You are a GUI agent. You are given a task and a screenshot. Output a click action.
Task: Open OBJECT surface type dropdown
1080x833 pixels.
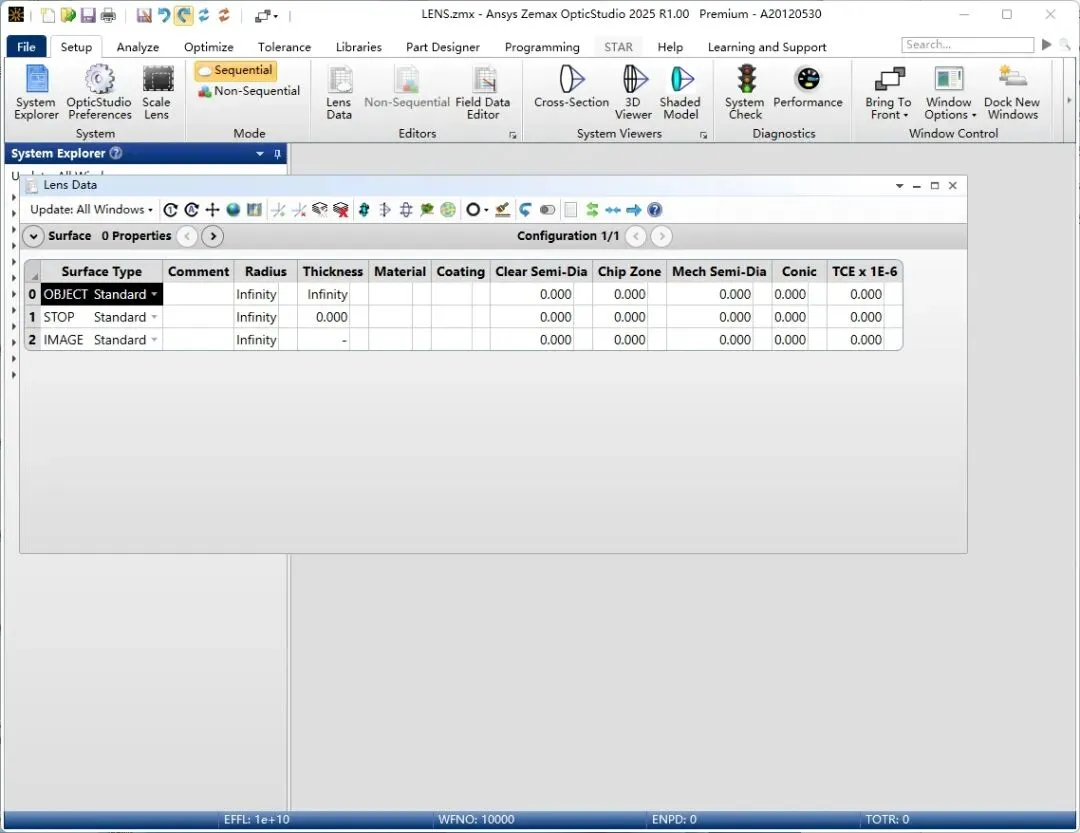coord(154,294)
